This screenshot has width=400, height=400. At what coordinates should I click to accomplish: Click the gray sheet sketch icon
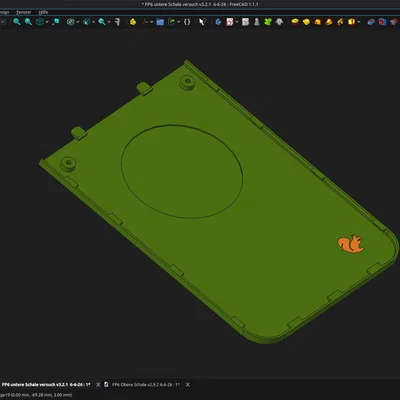[x=246, y=22]
